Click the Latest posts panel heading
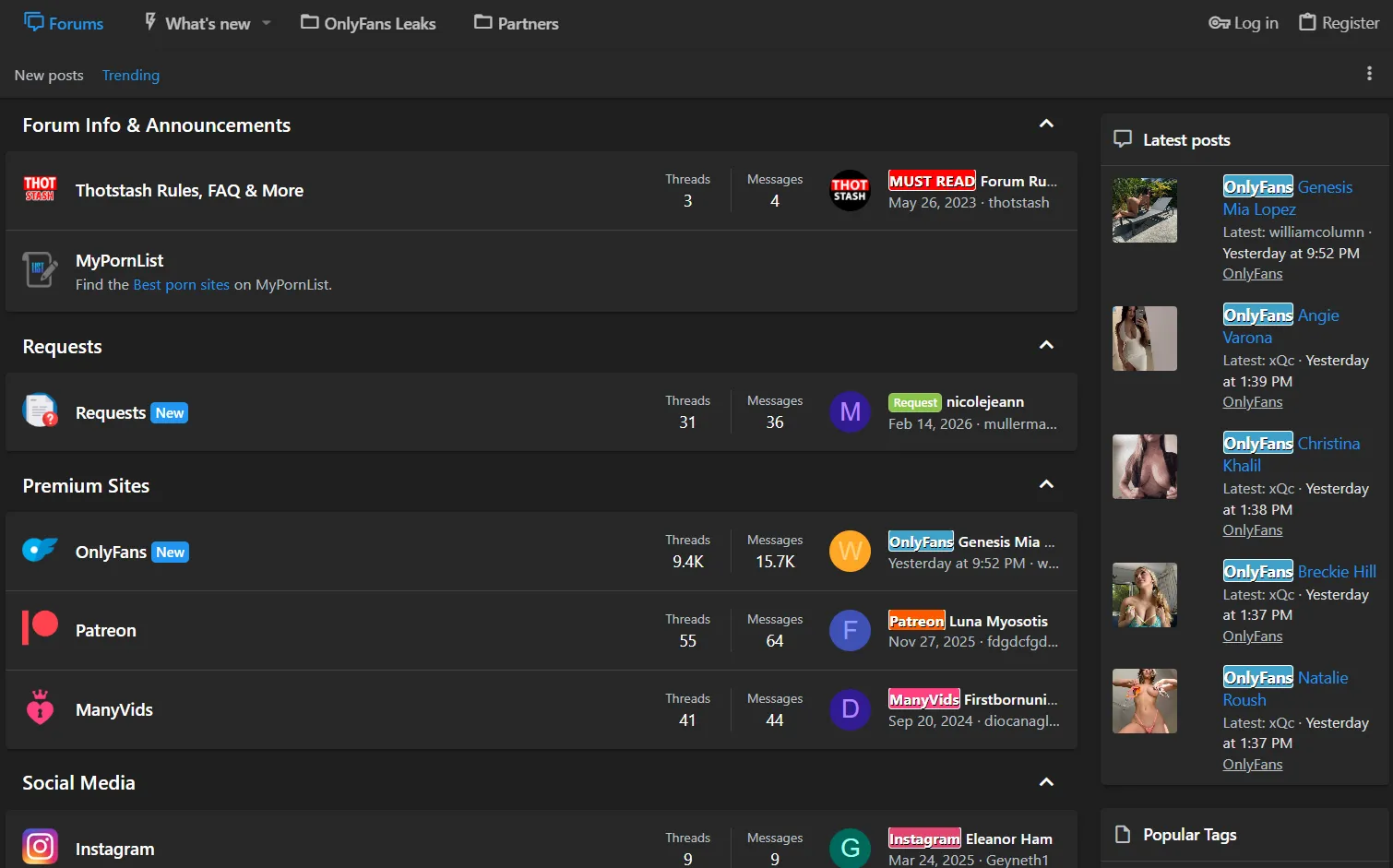 click(x=1185, y=140)
